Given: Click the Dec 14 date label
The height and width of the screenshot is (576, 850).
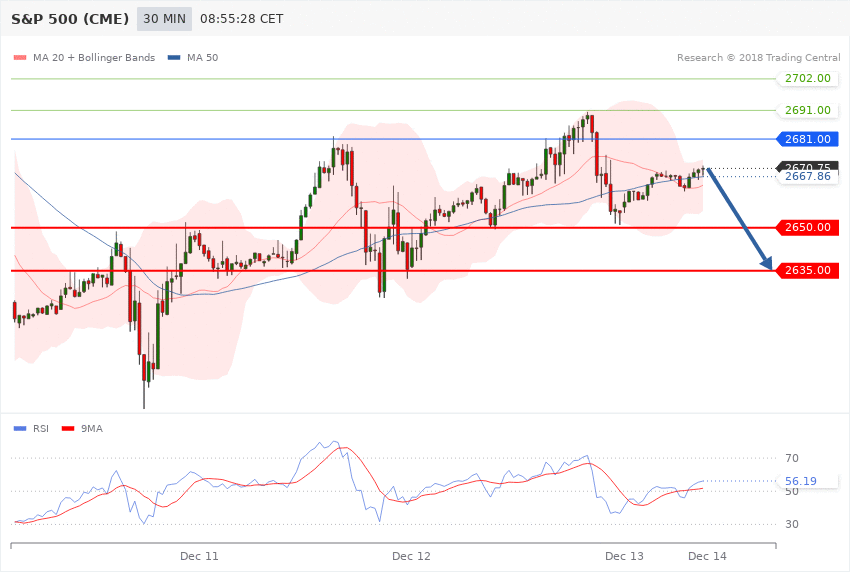Looking at the screenshot, I should pos(707,556).
